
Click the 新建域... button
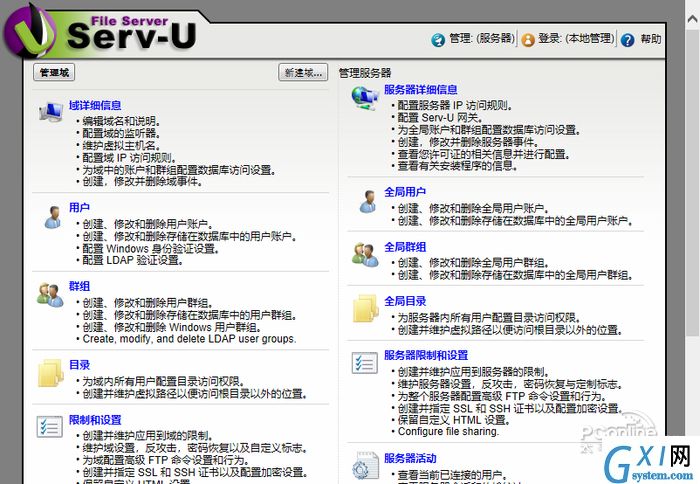(303, 72)
